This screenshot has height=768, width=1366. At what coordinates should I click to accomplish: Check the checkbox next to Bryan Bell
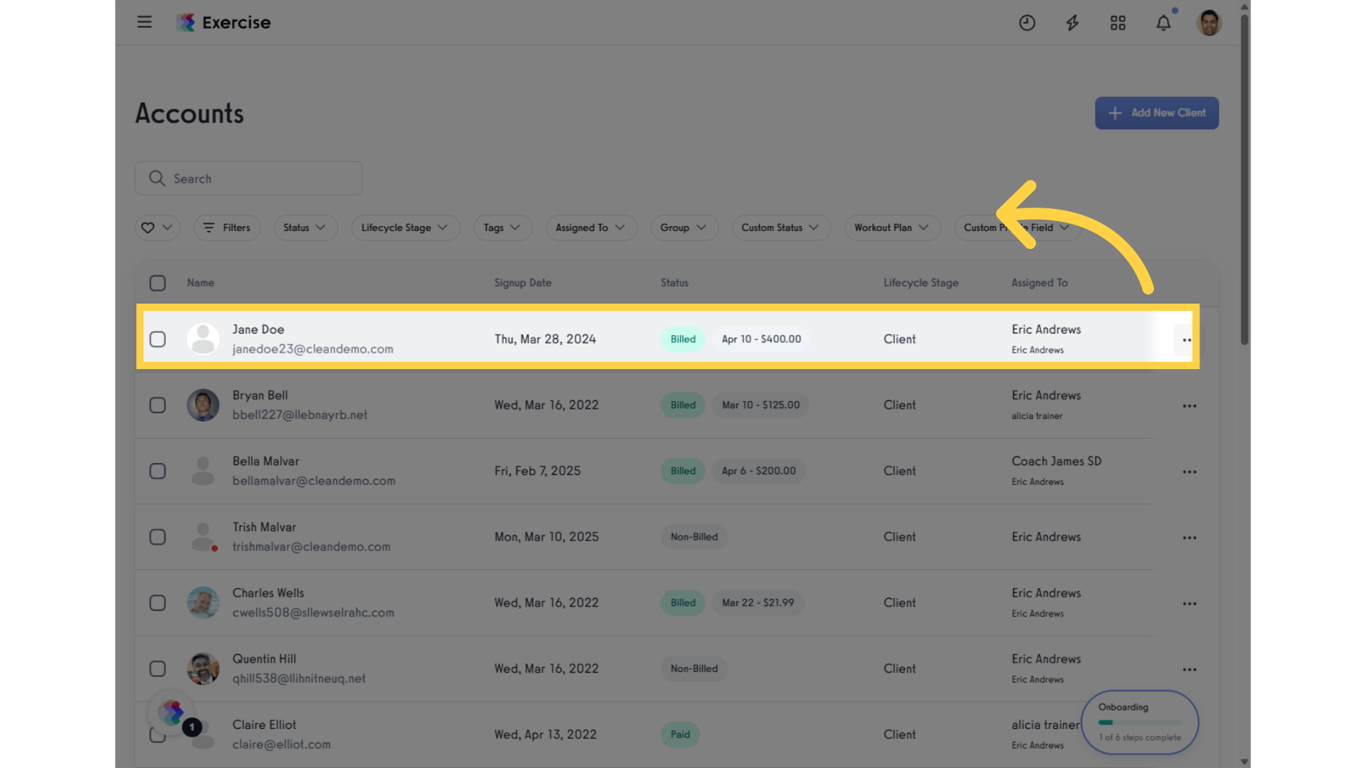click(157, 405)
